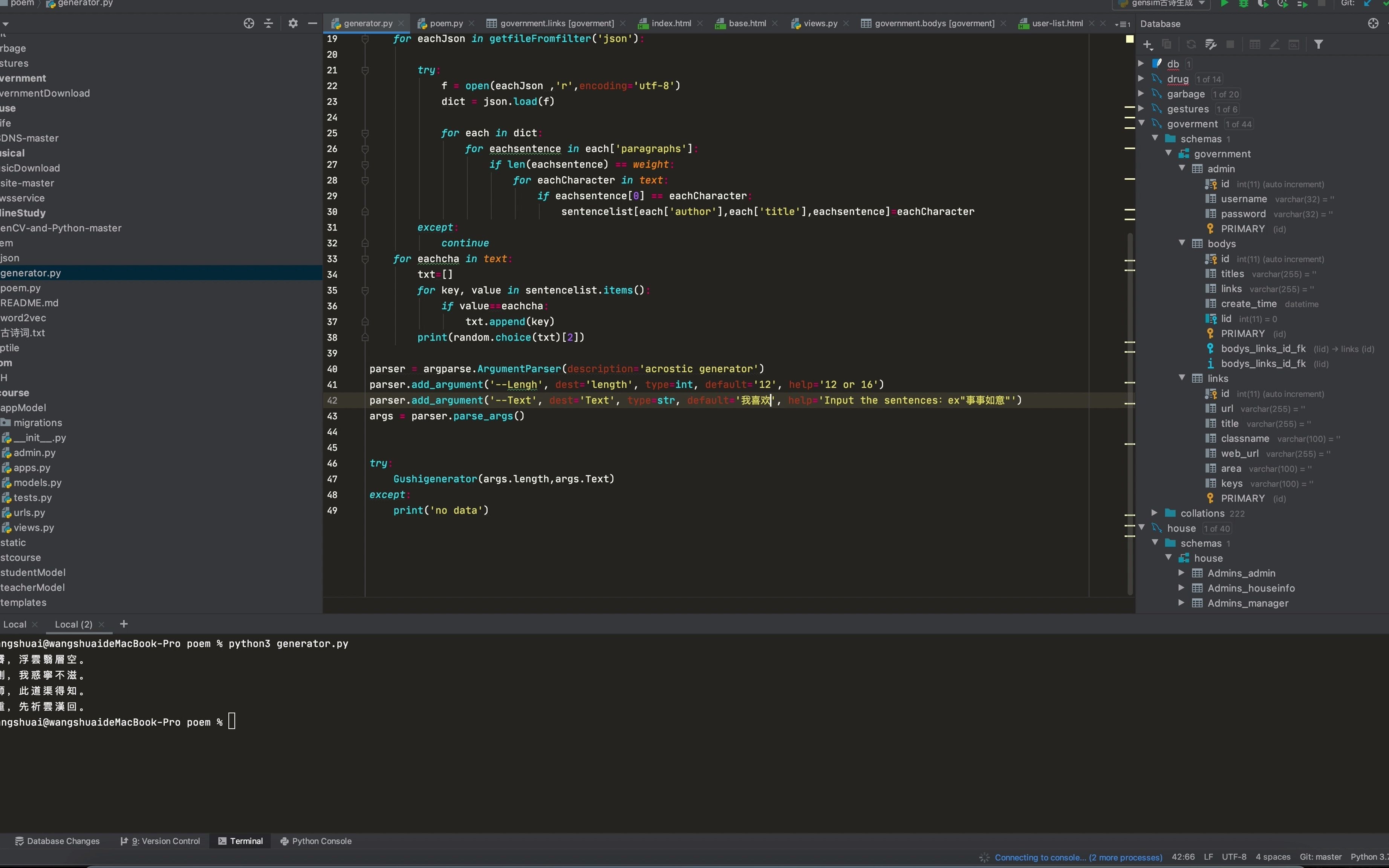Click the project panel settings gear icon
This screenshot has width=1389, height=868.
pos(293,23)
